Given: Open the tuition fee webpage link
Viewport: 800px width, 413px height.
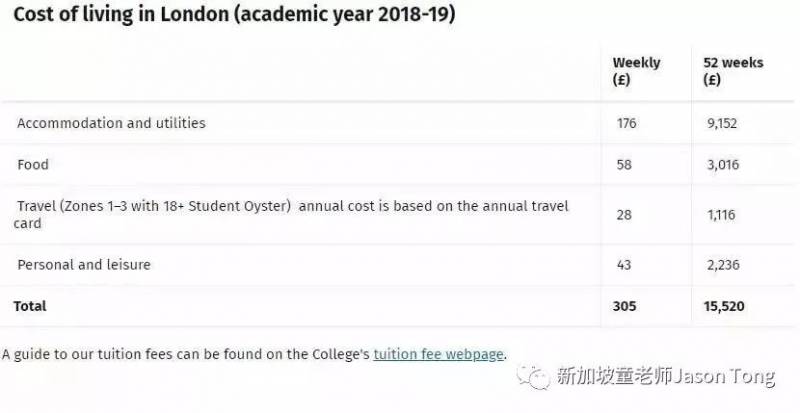Looking at the screenshot, I should [439, 354].
